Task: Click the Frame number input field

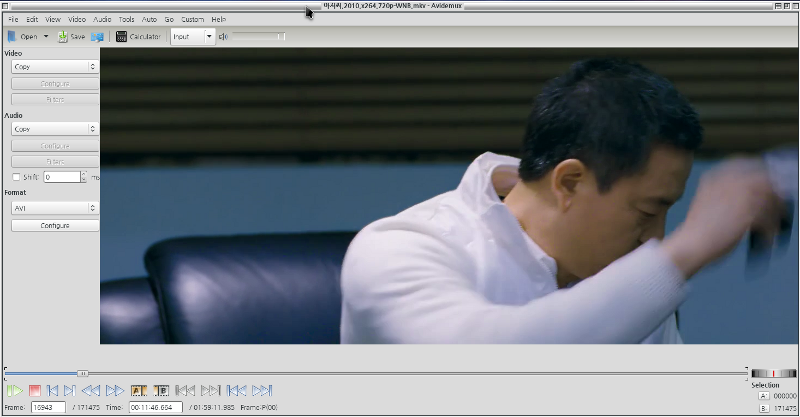Action: (x=48, y=407)
